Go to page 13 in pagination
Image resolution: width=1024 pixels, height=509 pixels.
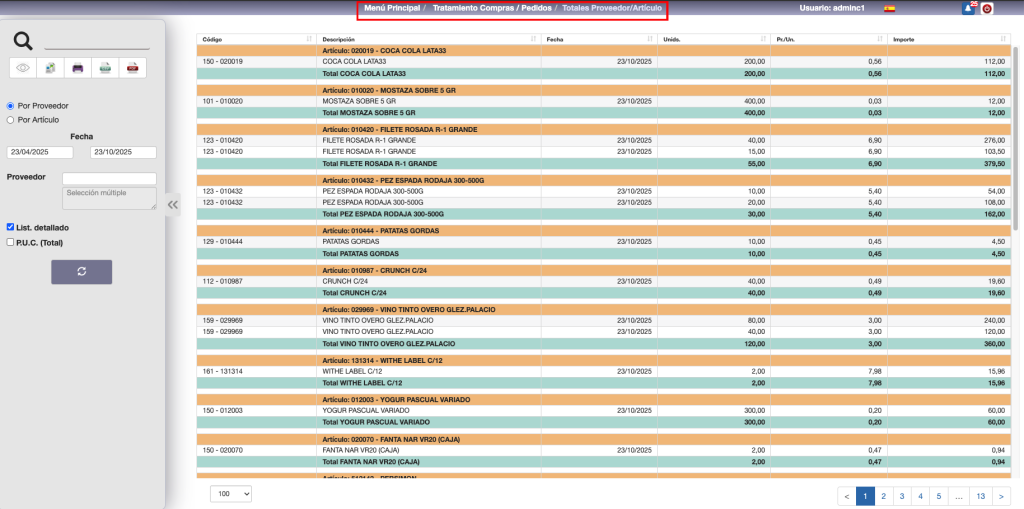click(x=980, y=495)
